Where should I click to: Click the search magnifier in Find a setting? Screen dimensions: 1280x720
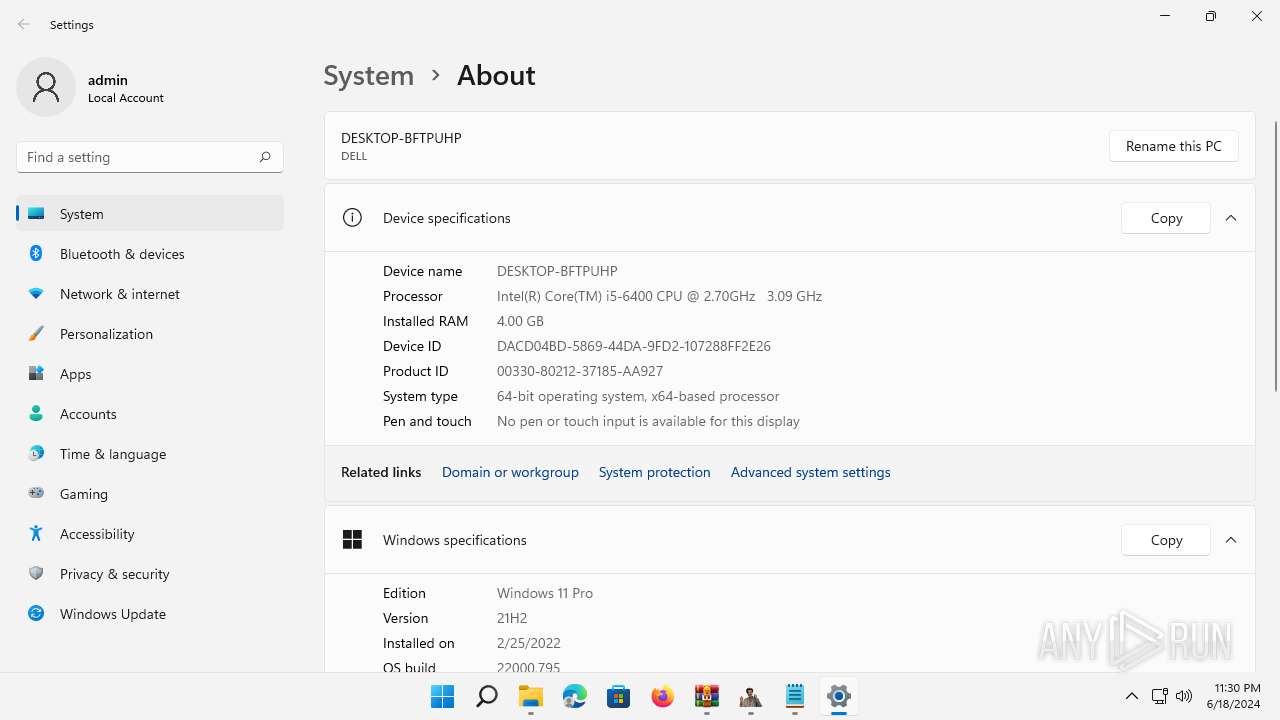tap(265, 157)
